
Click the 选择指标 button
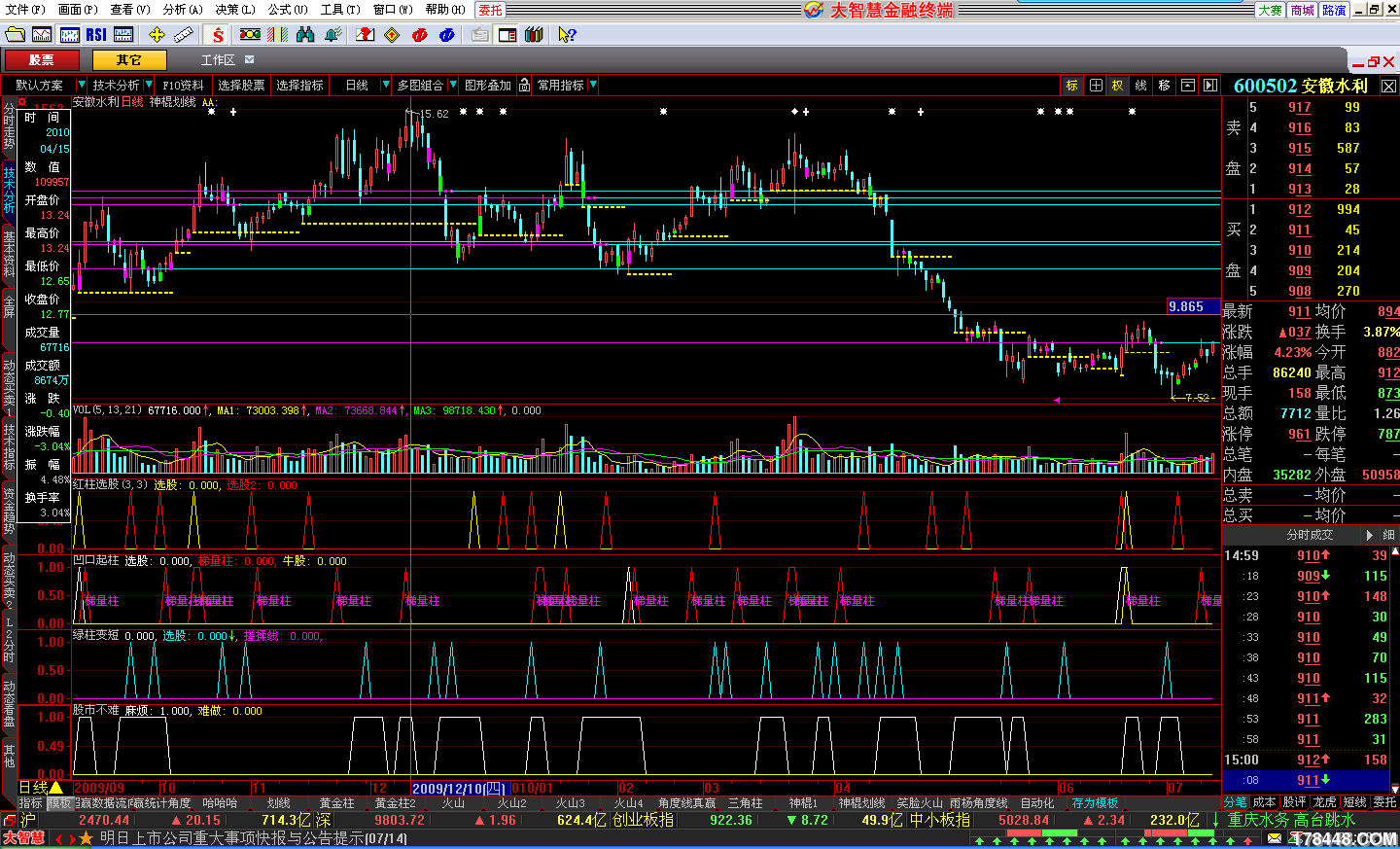299,86
